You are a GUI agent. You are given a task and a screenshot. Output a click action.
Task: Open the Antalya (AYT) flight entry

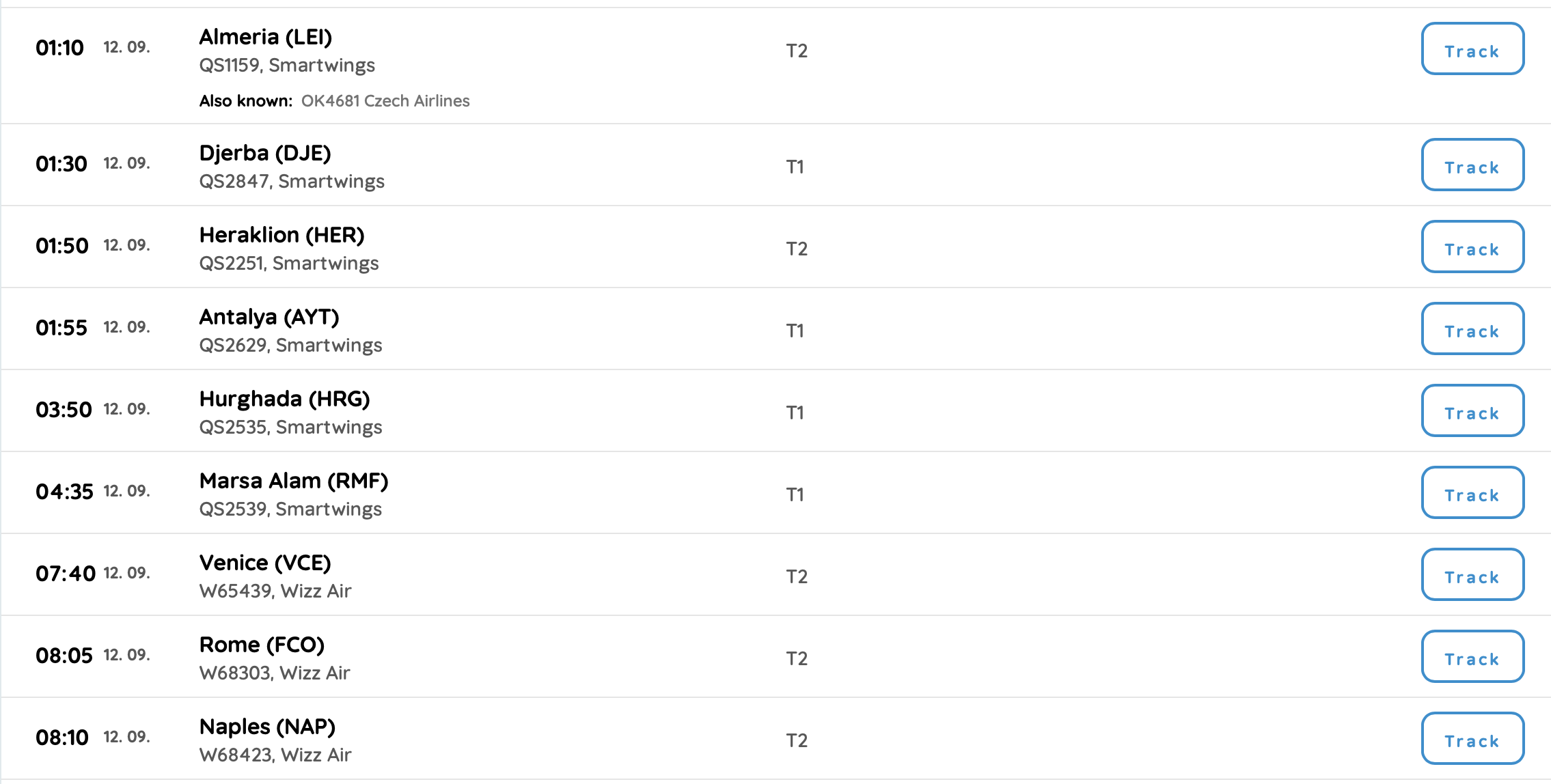(x=775, y=329)
